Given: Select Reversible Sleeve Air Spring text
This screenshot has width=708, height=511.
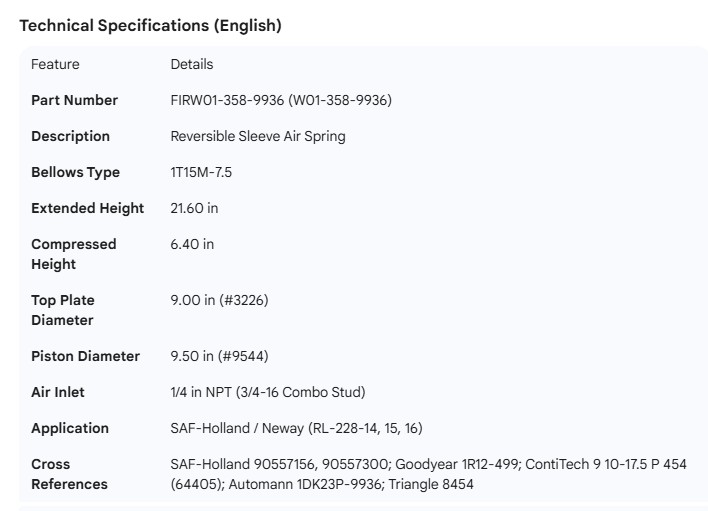Looking at the screenshot, I should 258,136.
